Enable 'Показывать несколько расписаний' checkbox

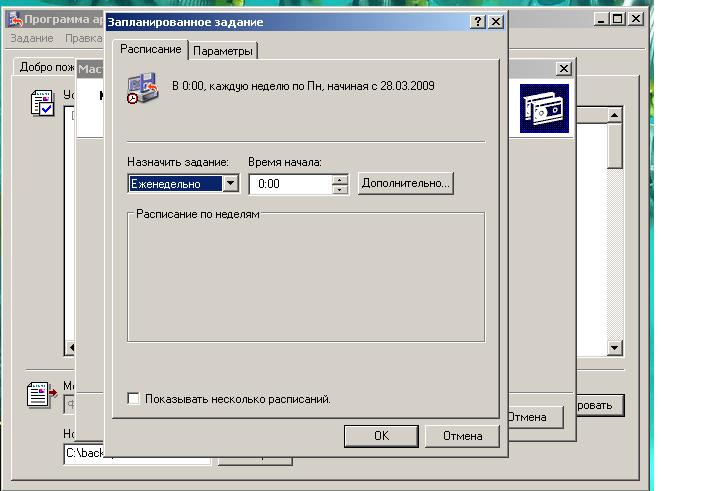tap(133, 398)
